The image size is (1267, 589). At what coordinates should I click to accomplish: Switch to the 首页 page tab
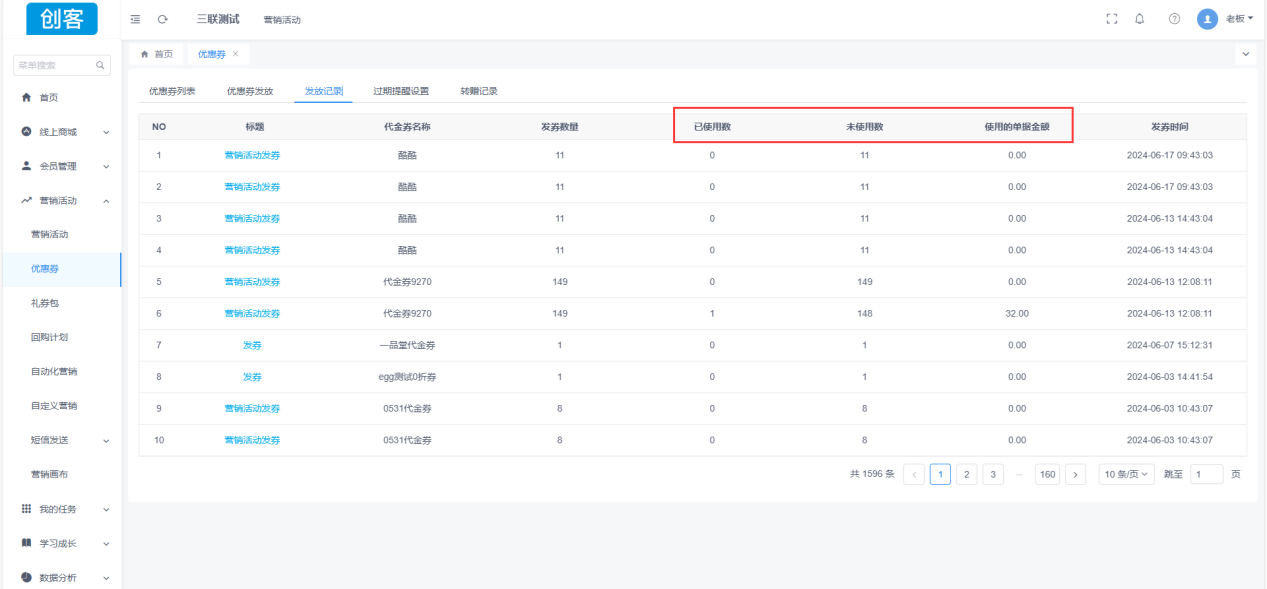[157, 54]
